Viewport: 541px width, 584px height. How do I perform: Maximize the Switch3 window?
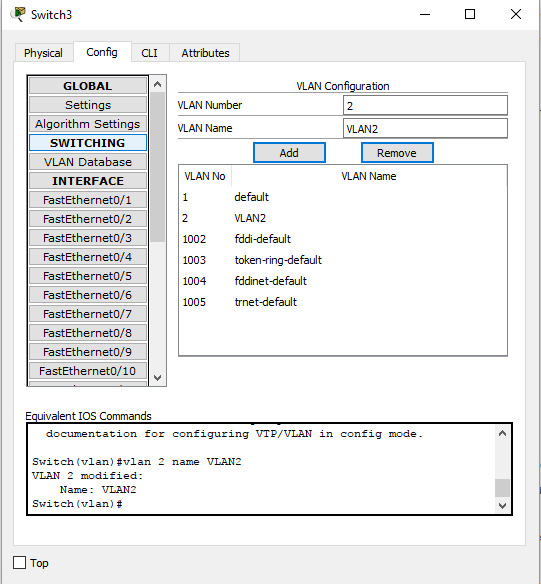[470, 15]
